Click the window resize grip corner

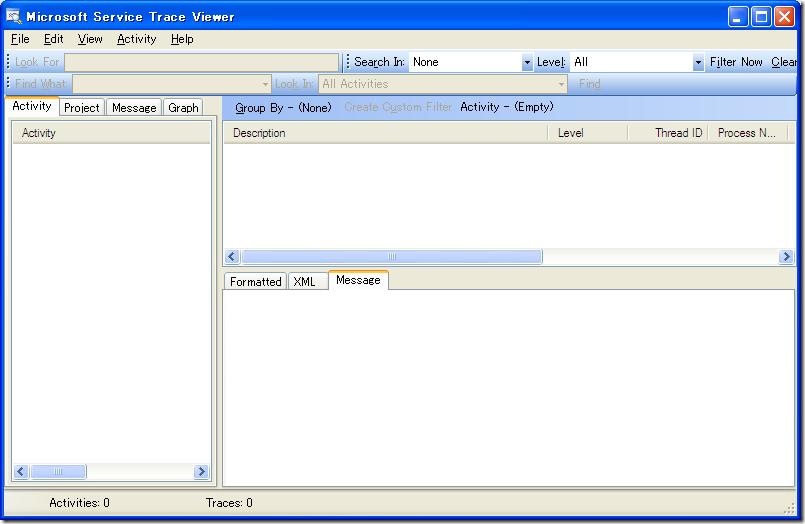tap(790, 509)
